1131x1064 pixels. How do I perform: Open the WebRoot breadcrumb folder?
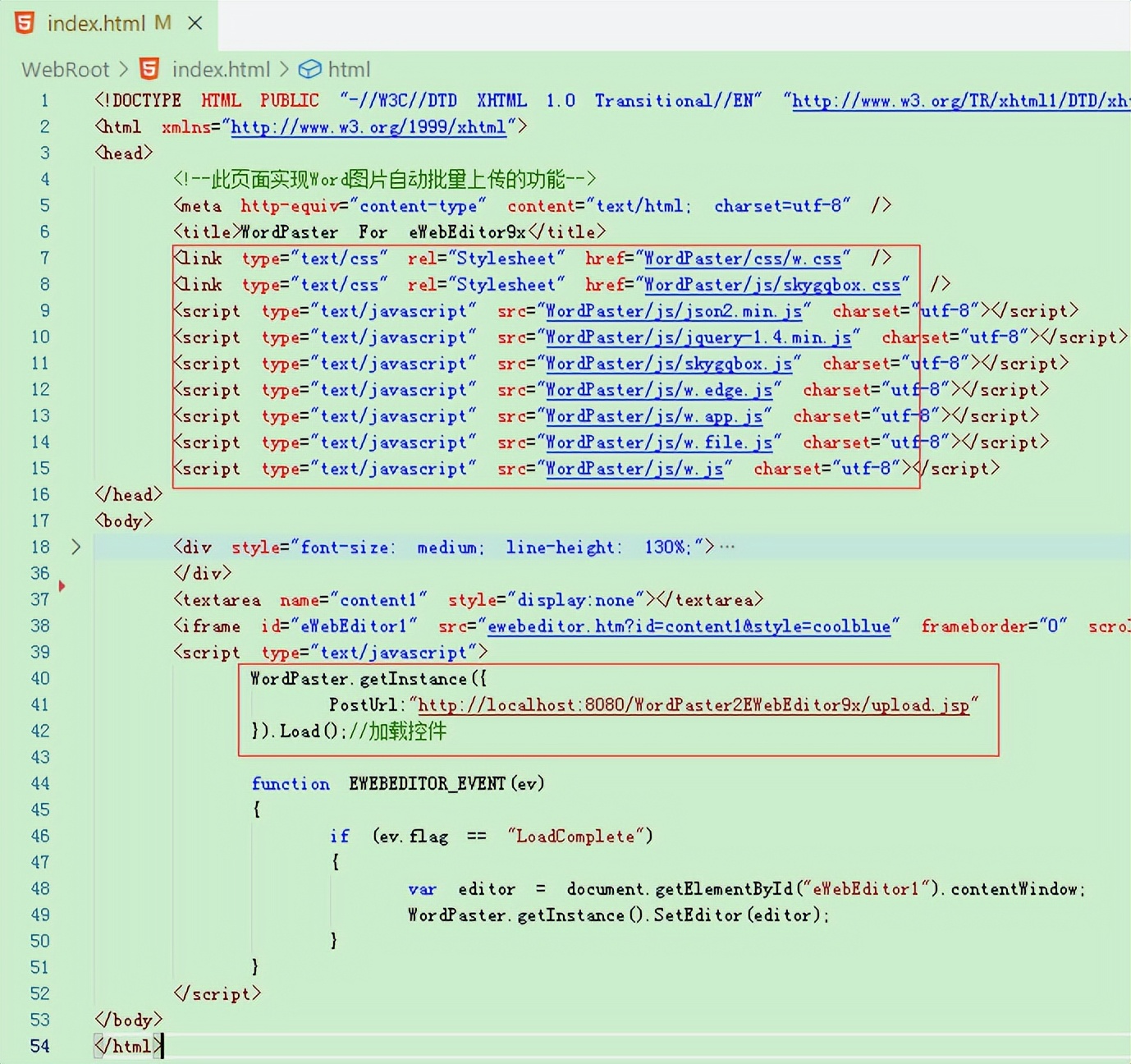point(65,70)
